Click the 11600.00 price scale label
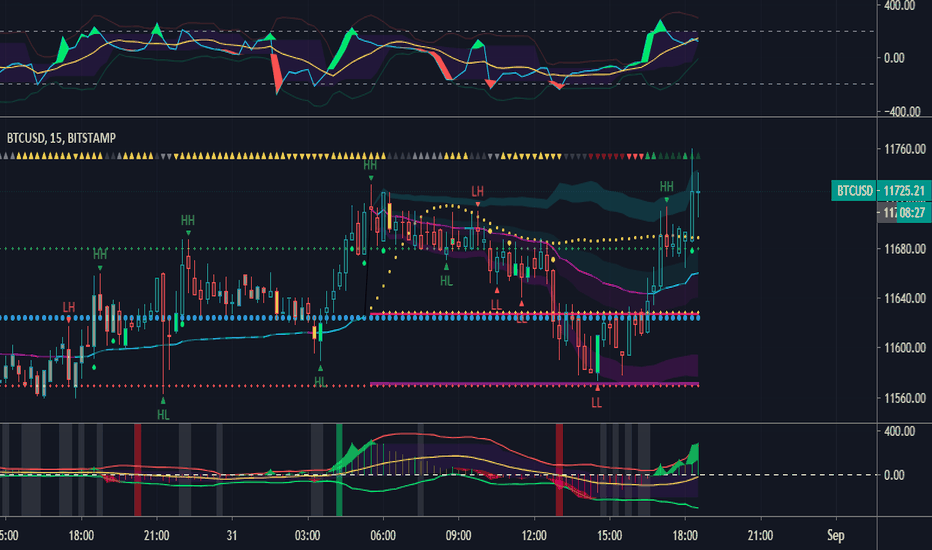The width and height of the screenshot is (932, 550). point(905,347)
